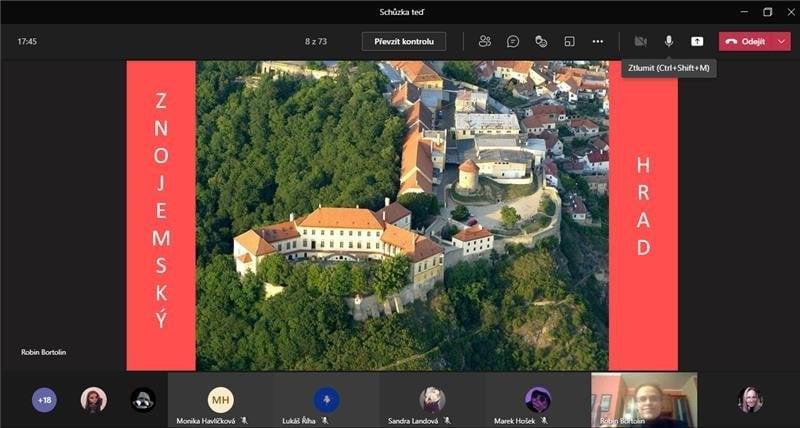
Task: Select Lukáš Říha's participant tile
Action: point(326,400)
